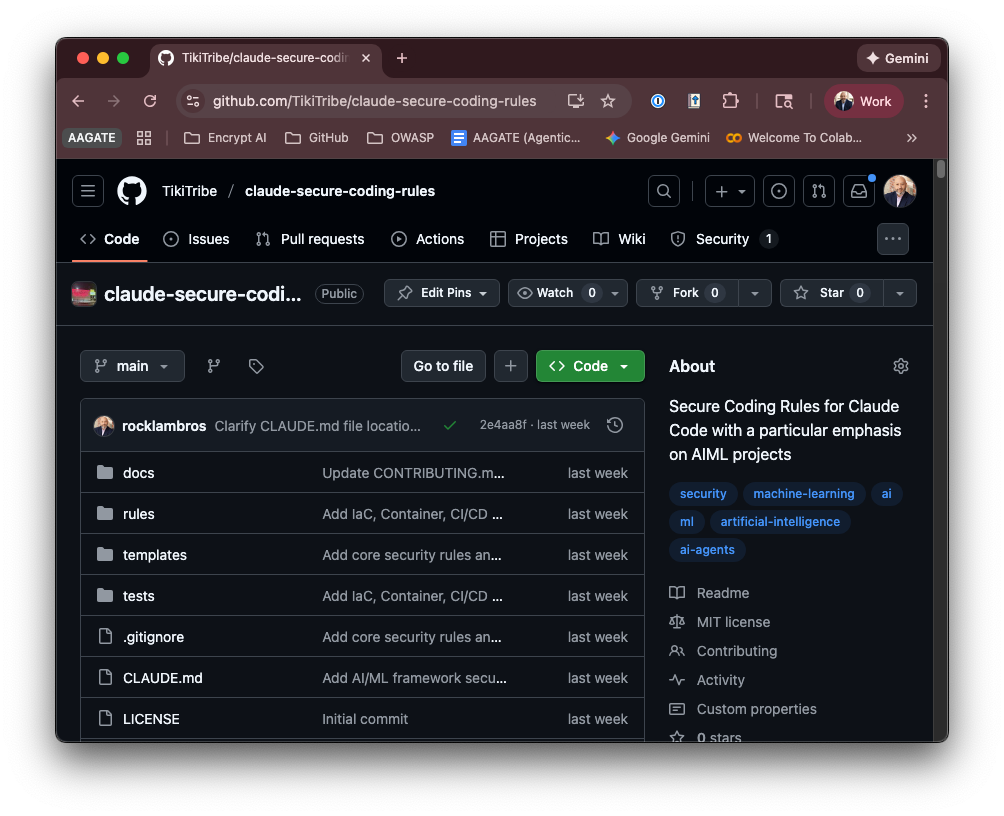This screenshot has width=1004, height=816.
Task: Open the Activity link in About
Action: [720, 680]
